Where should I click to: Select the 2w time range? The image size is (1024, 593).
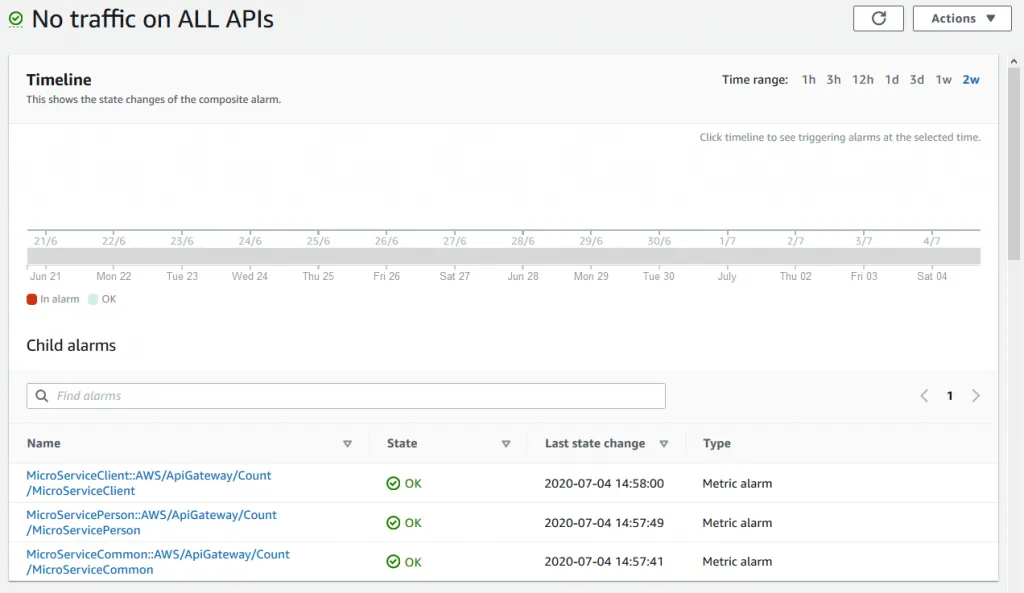click(x=970, y=80)
